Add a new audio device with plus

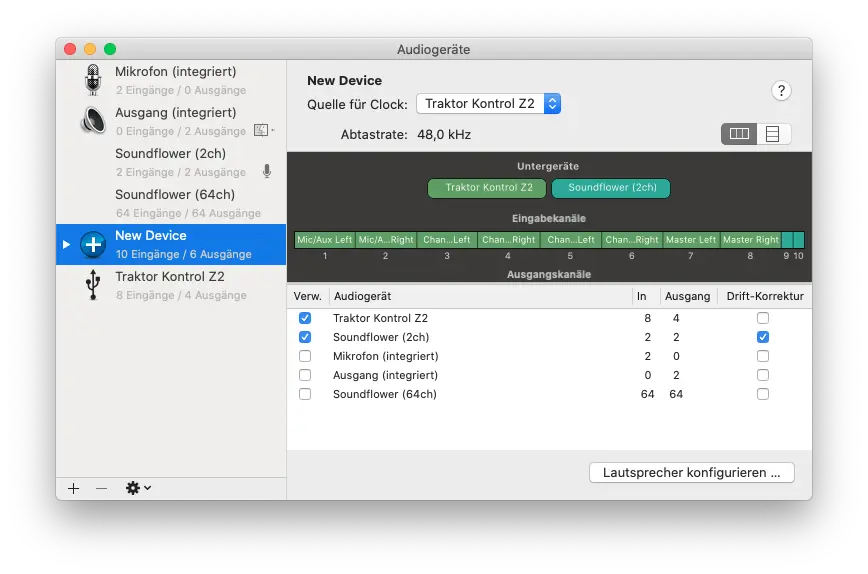pos(73,488)
